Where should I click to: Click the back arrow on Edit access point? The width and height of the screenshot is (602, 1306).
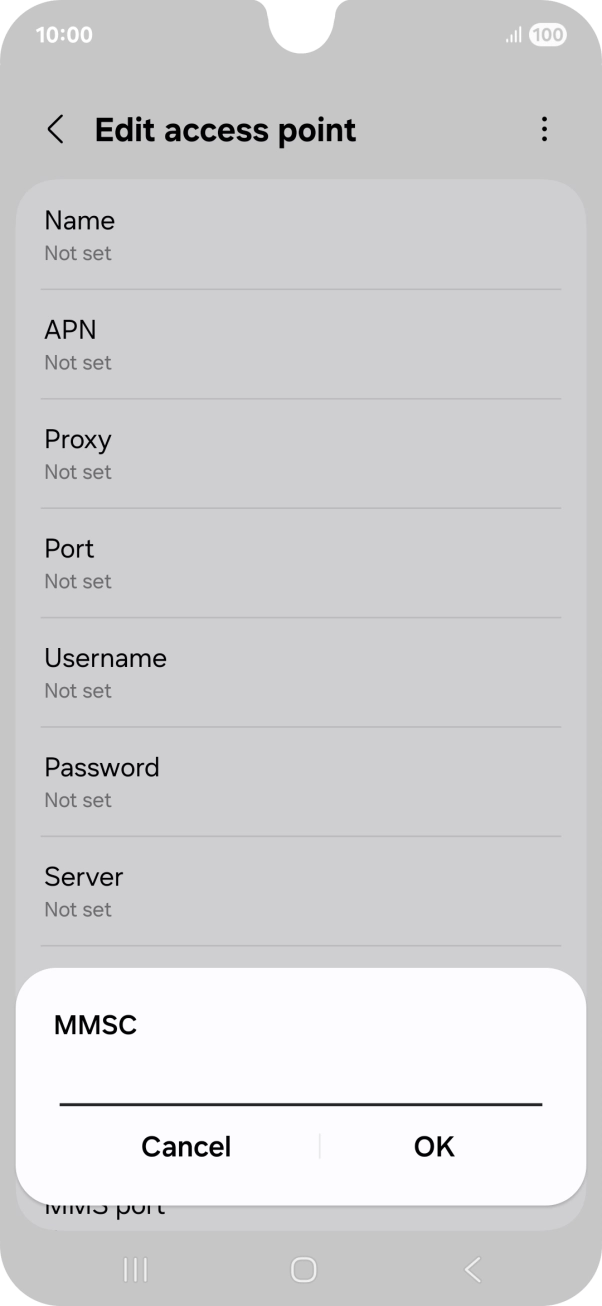55,130
